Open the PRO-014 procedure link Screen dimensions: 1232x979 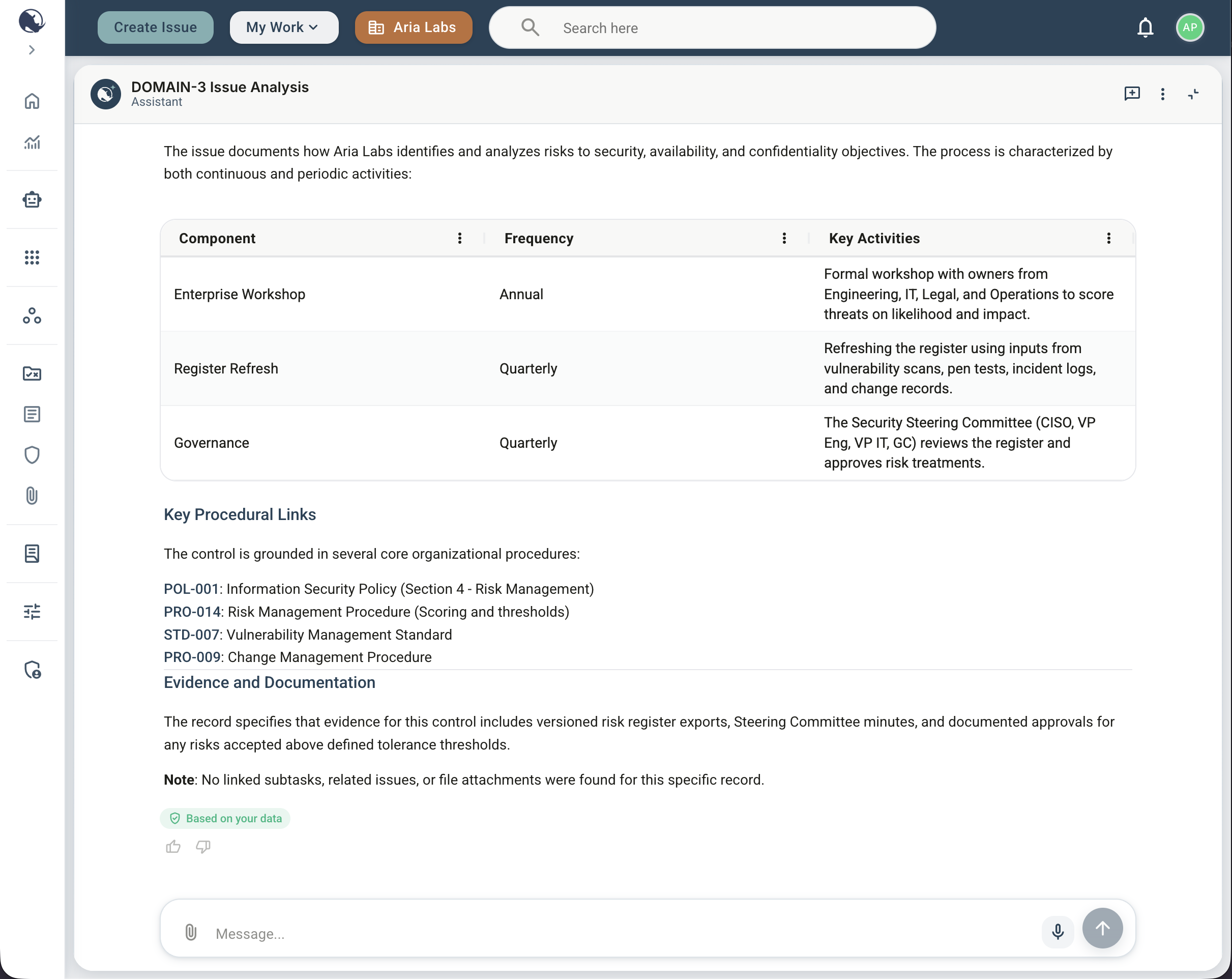pos(192,612)
